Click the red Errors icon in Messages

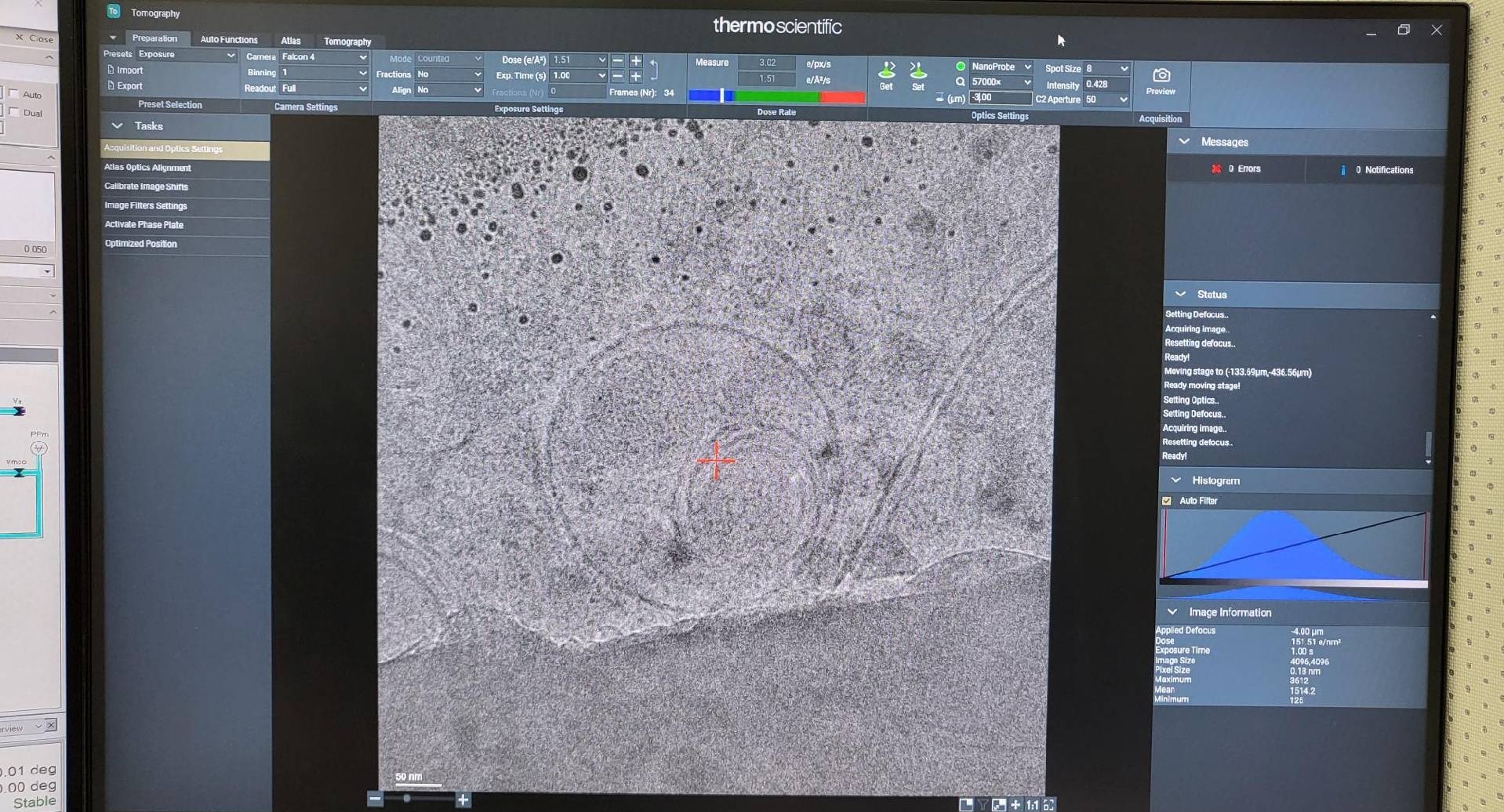pos(1216,169)
